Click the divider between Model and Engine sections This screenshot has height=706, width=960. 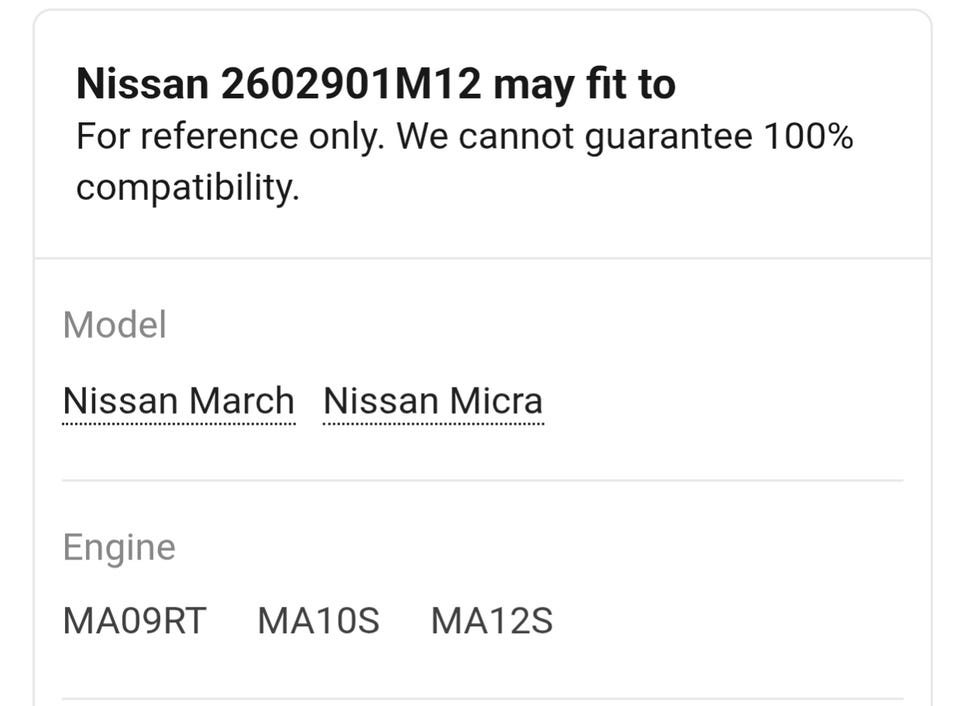tap(482, 481)
